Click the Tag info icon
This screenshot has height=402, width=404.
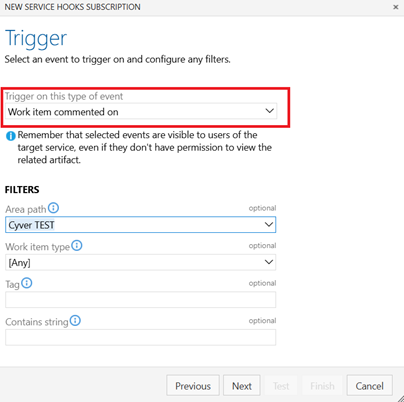pos(27,283)
